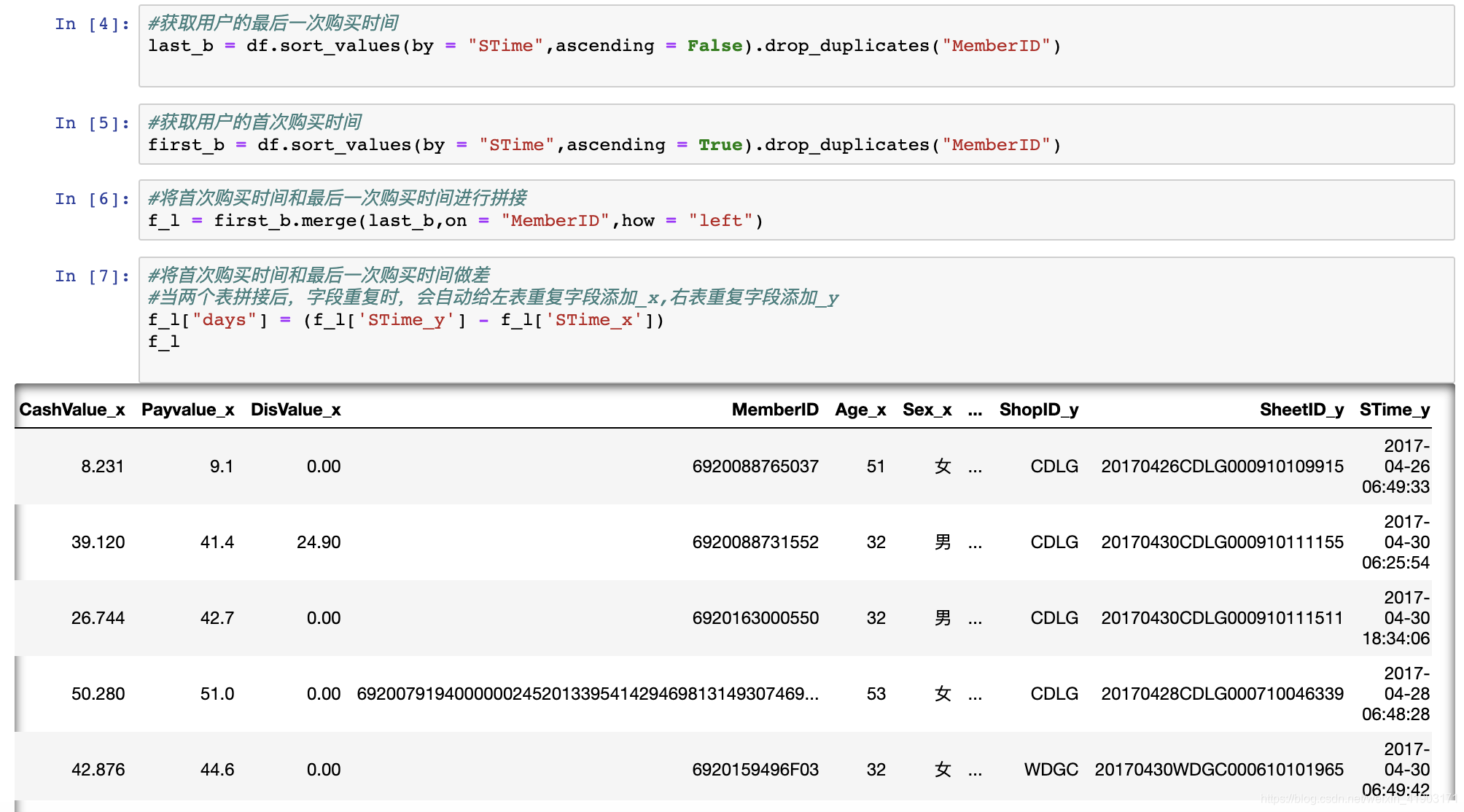Click the CashValue_x column header

(x=71, y=410)
